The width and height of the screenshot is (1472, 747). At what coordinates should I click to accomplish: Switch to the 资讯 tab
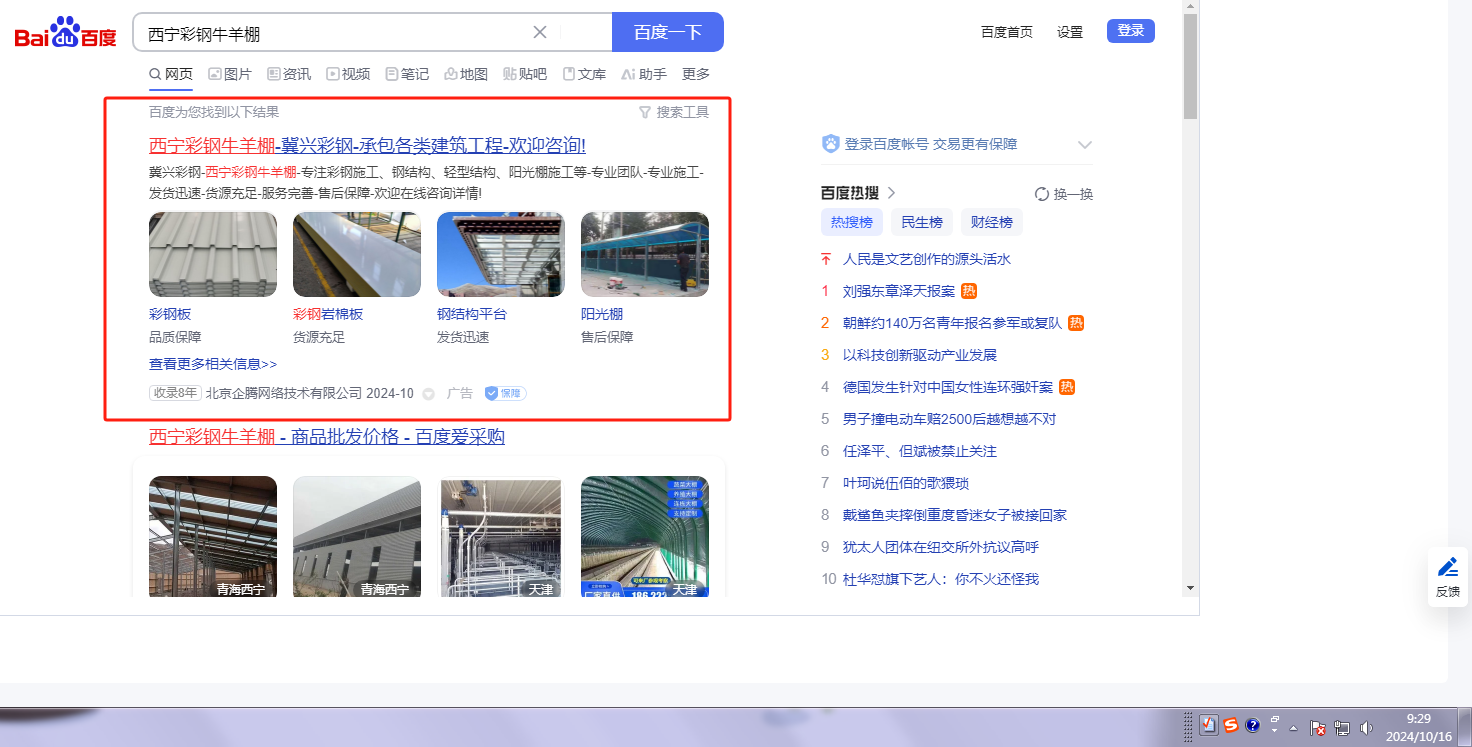click(x=289, y=74)
